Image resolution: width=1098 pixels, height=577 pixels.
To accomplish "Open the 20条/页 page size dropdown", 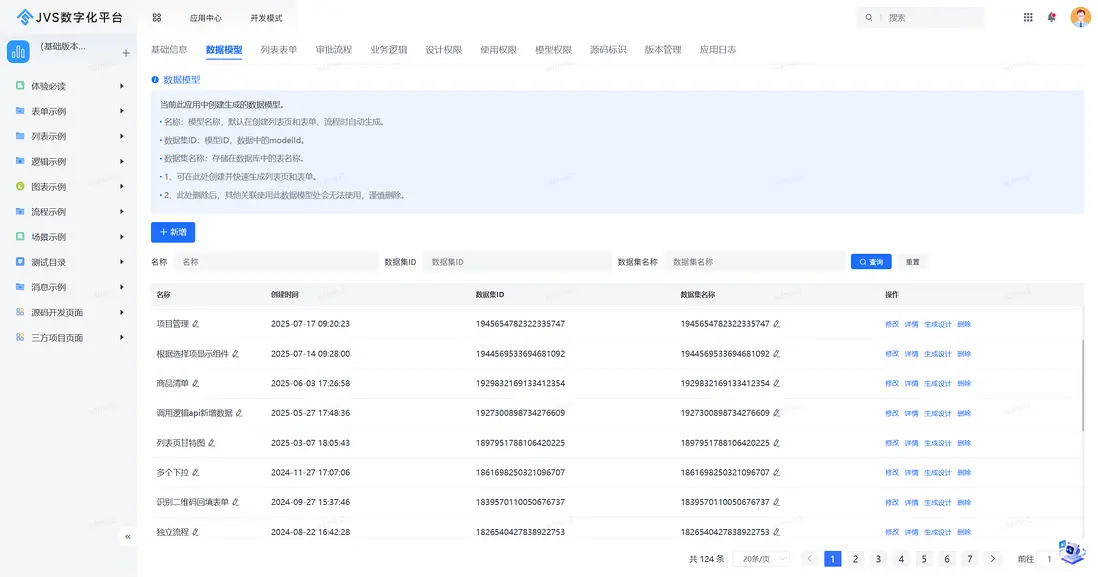I will point(761,559).
